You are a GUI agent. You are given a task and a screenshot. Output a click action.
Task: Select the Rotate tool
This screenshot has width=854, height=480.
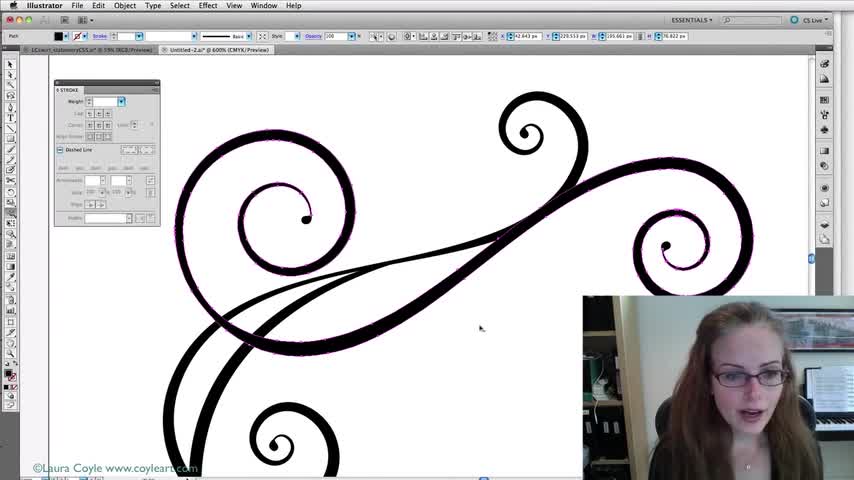click(x=10, y=192)
